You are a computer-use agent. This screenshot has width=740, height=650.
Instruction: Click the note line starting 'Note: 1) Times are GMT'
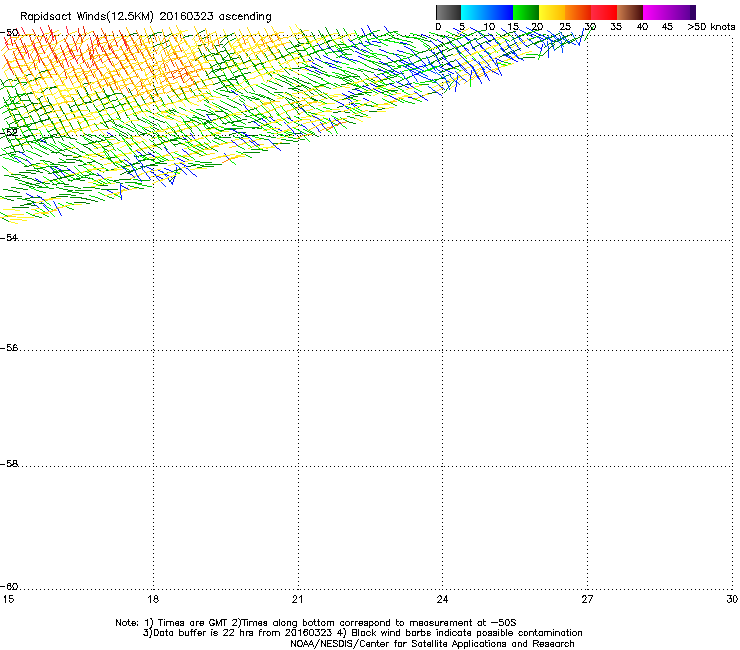[x=316, y=623]
